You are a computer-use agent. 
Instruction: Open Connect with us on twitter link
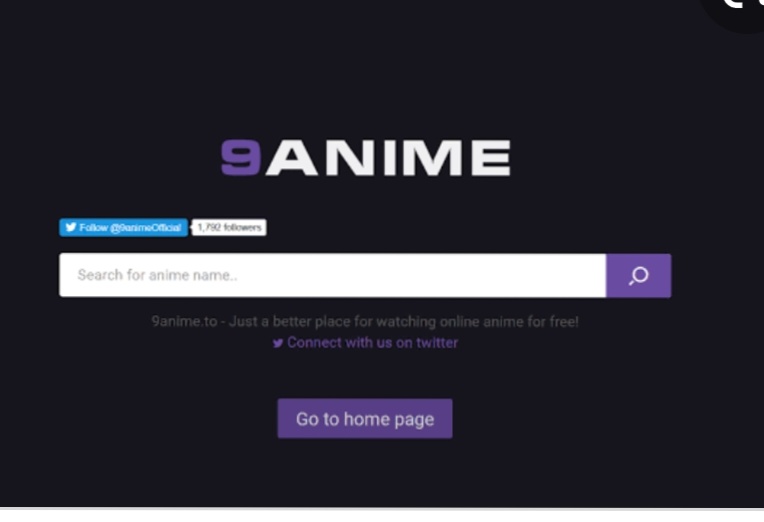[365, 343]
